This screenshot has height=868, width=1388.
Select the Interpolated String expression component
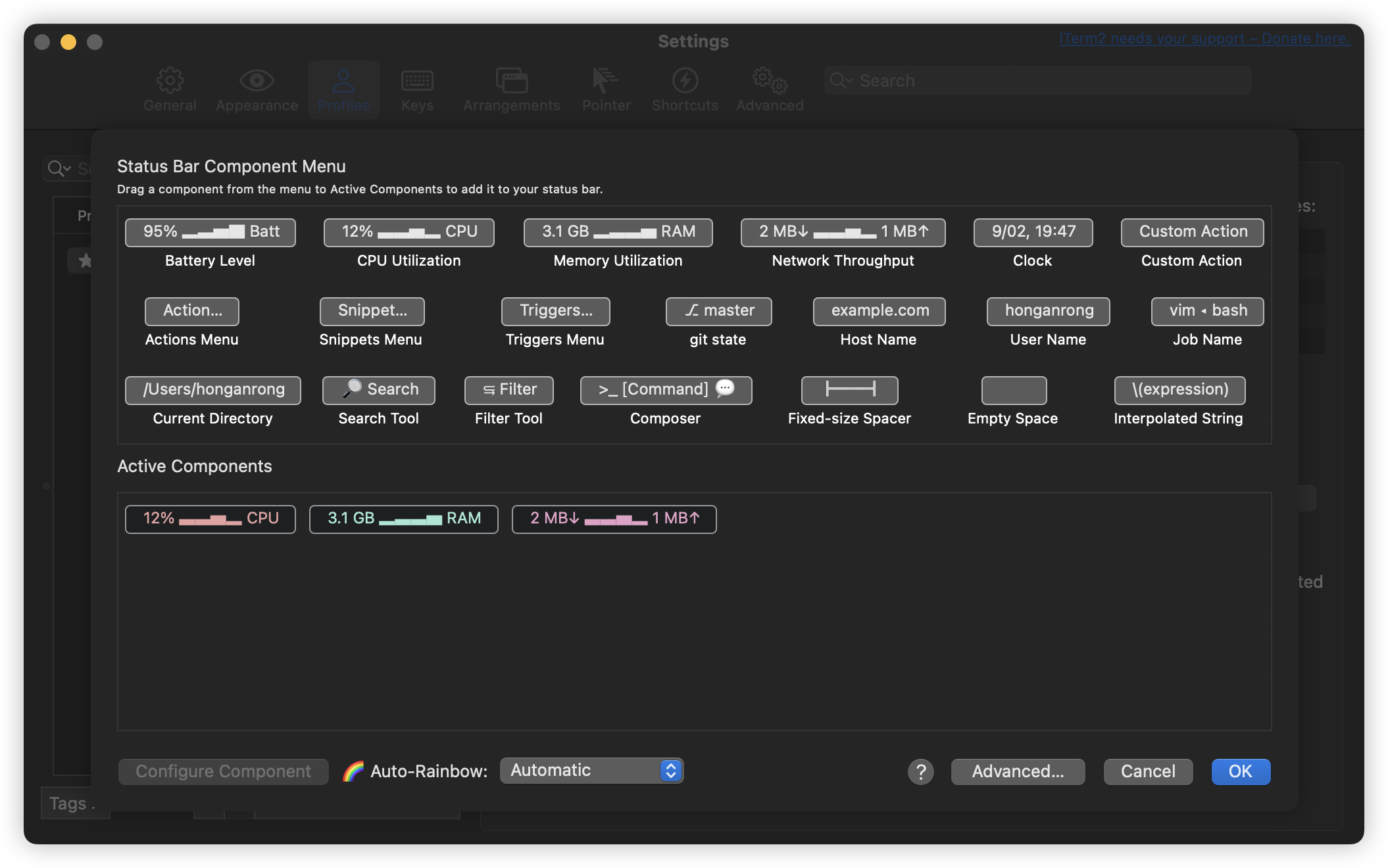1179,390
